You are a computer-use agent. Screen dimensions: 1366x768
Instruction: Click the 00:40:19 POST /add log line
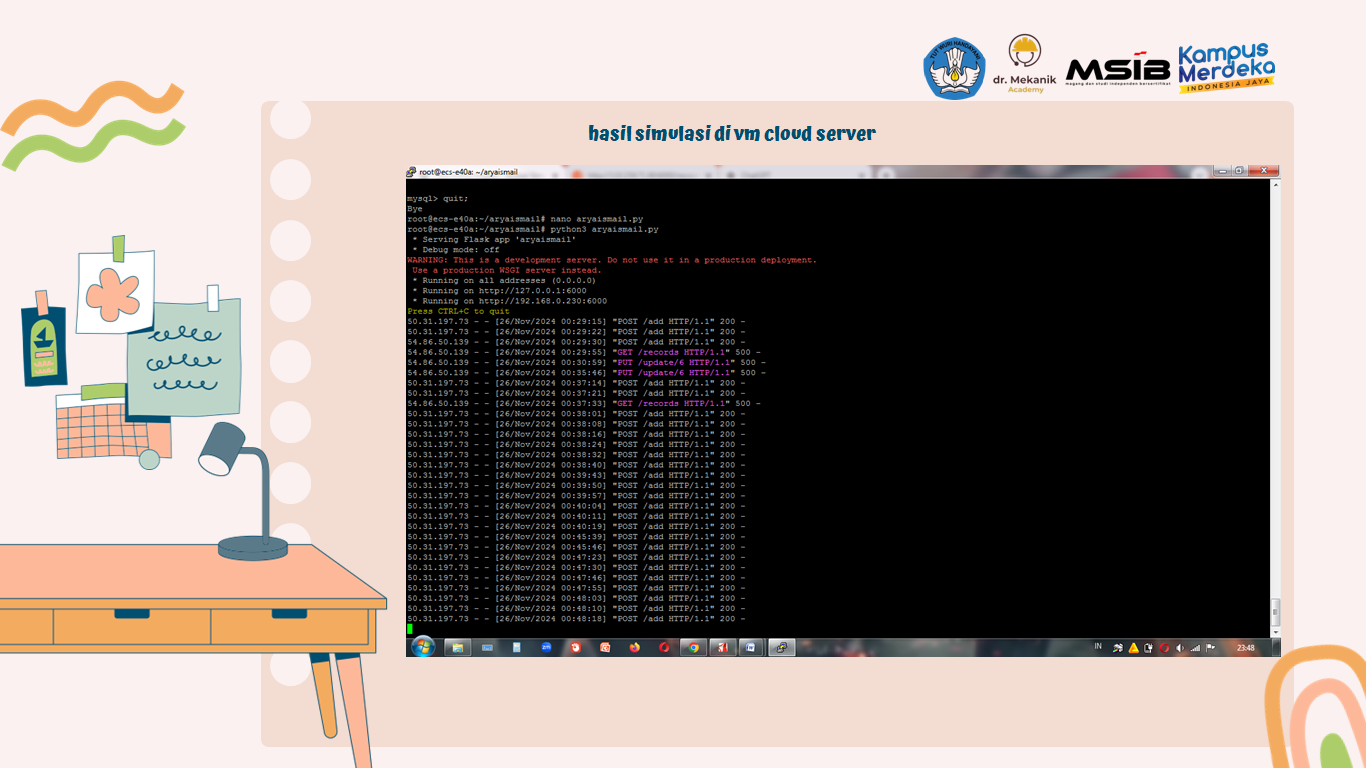coord(576,526)
